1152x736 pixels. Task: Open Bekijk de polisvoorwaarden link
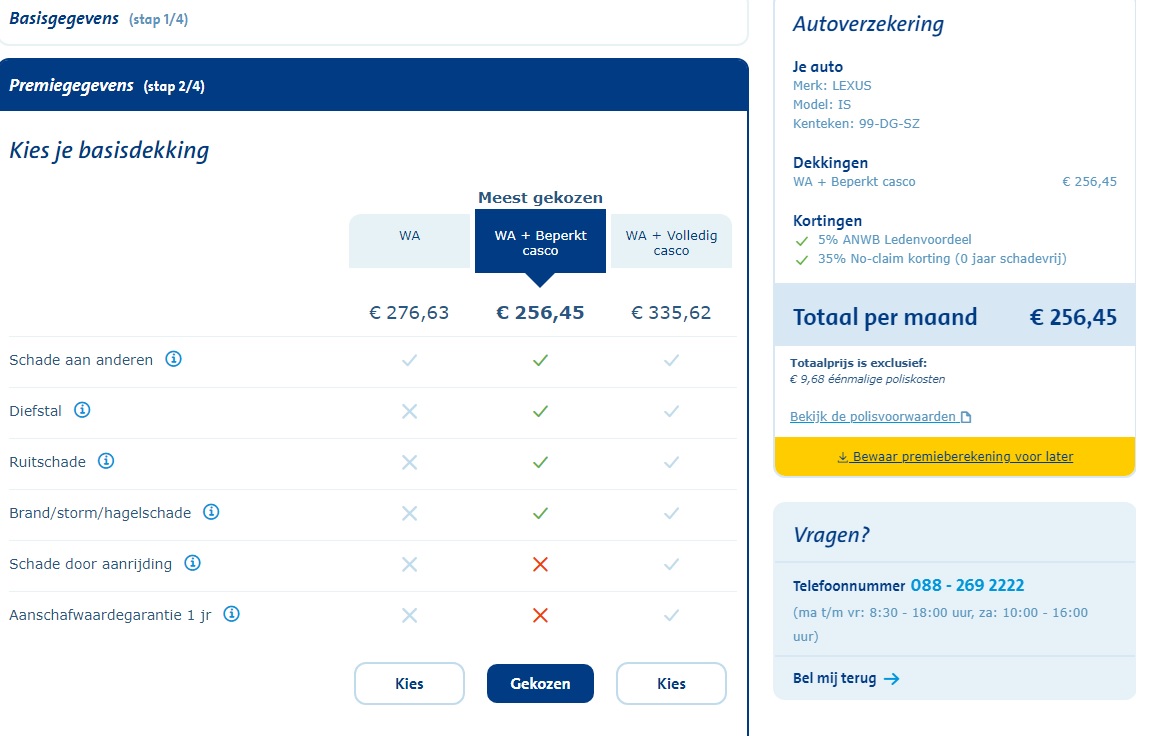tap(874, 417)
